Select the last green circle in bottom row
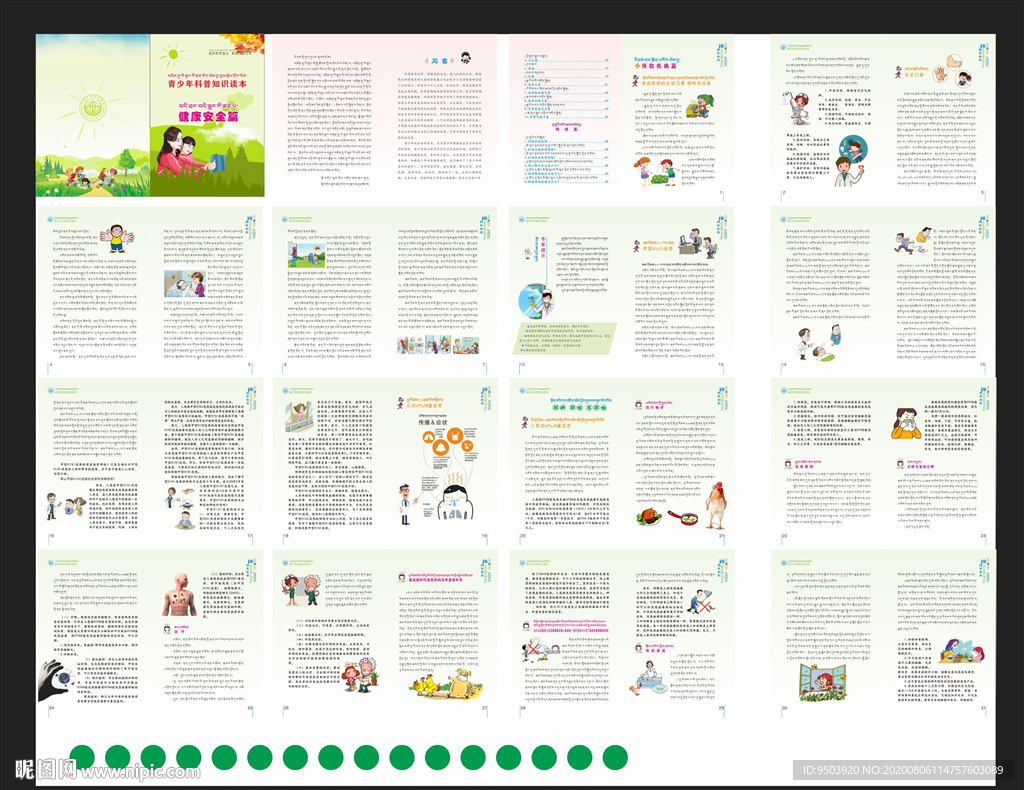 click(x=615, y=758)
